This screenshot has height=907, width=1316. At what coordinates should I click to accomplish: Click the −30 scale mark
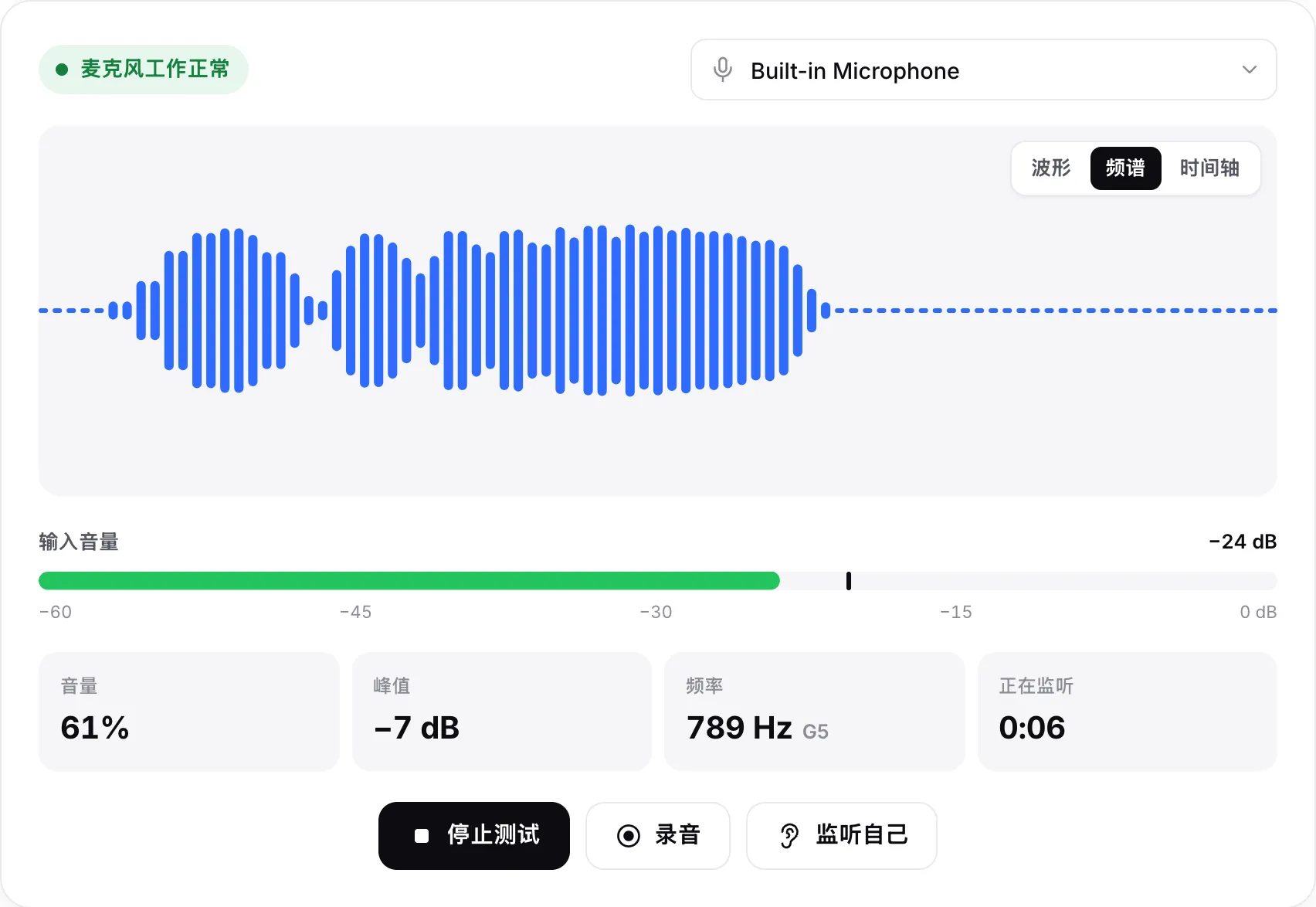tap(656, 612)
